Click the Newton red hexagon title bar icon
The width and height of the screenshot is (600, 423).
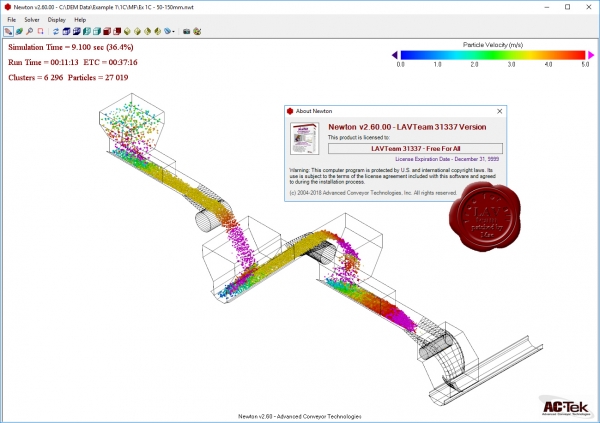click(7, 7)
